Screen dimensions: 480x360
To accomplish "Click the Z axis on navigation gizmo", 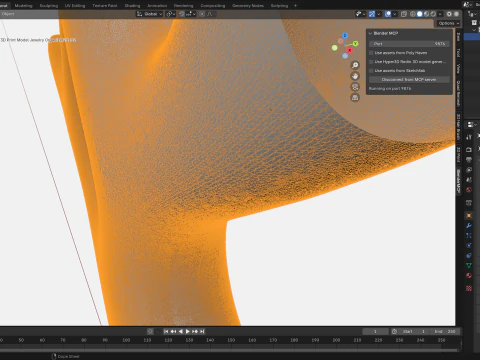I will pos(345,35).
